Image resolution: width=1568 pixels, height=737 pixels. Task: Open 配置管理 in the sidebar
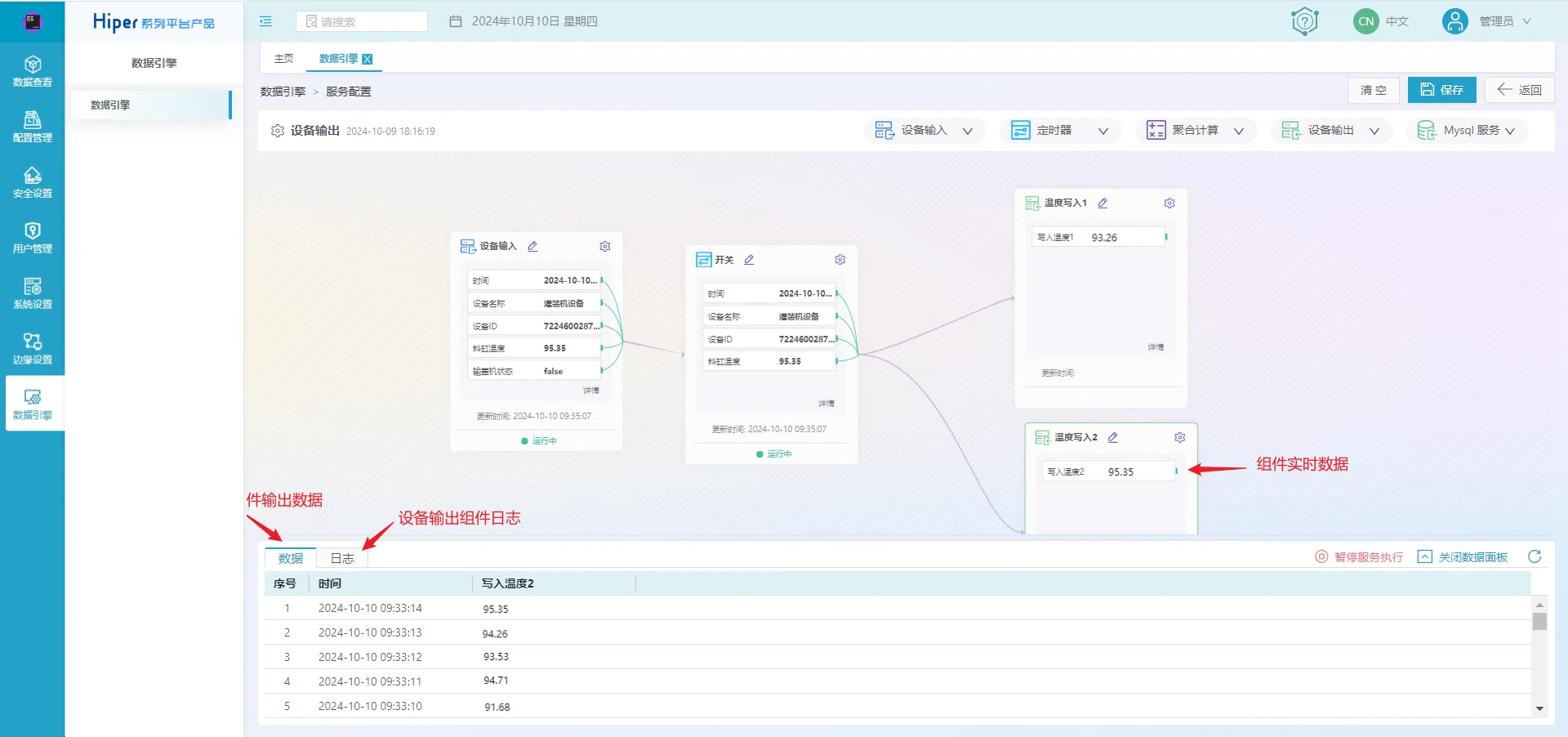32,127
